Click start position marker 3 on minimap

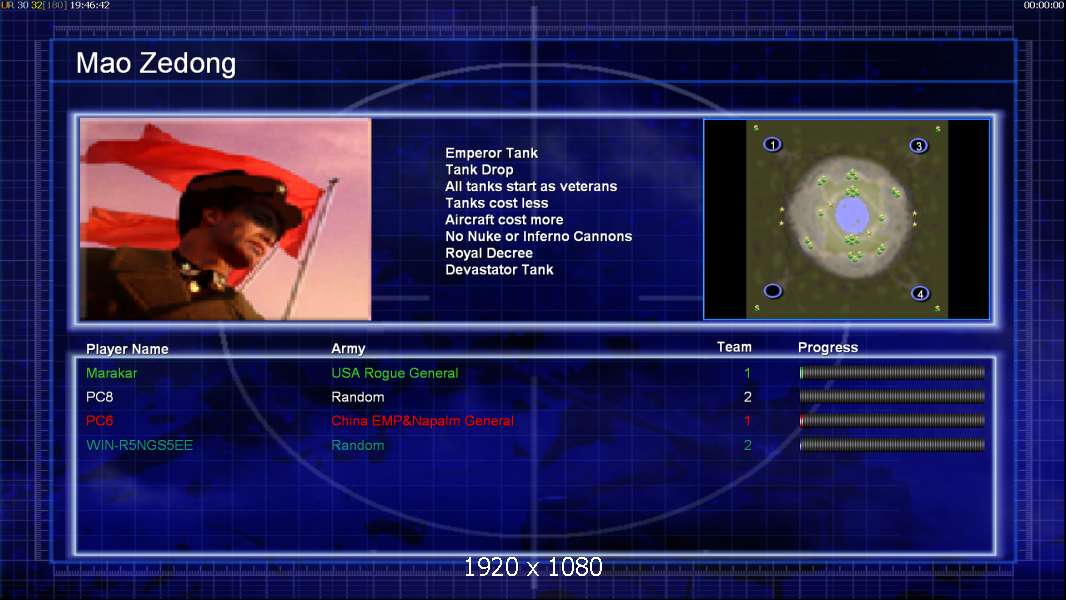(x=918, y=145)
